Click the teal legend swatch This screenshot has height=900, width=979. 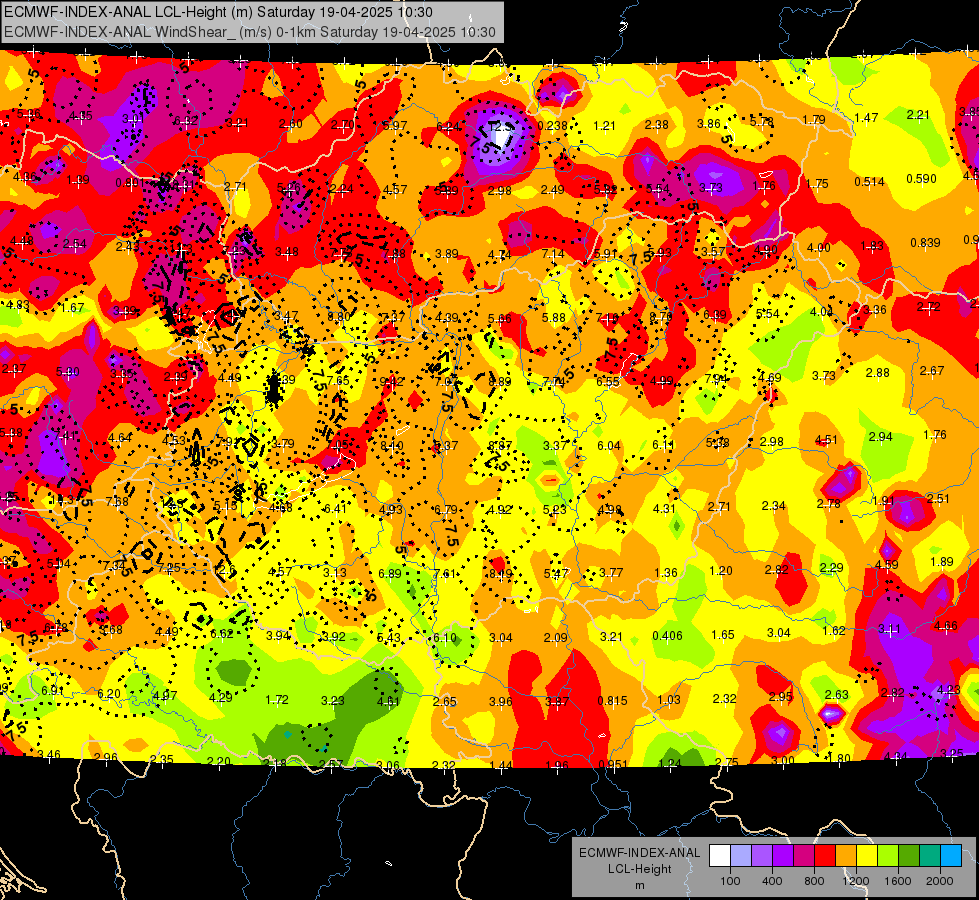point(930,855)
